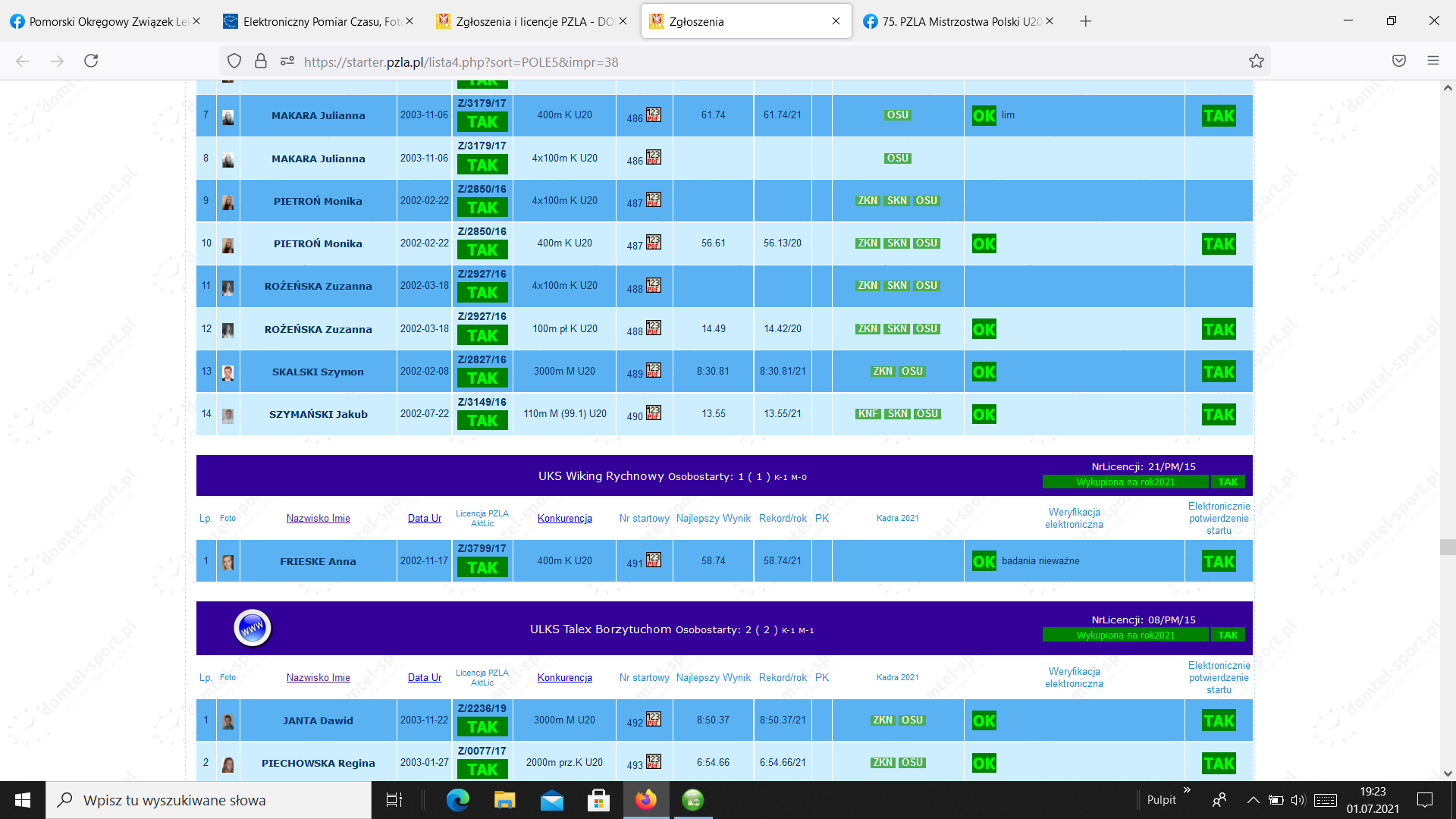Viewport: 1456px width, 819px height.
Task: Toggle the TAK start confirmation for FRIESKE Anna
Action: (x=1219, y=562)
